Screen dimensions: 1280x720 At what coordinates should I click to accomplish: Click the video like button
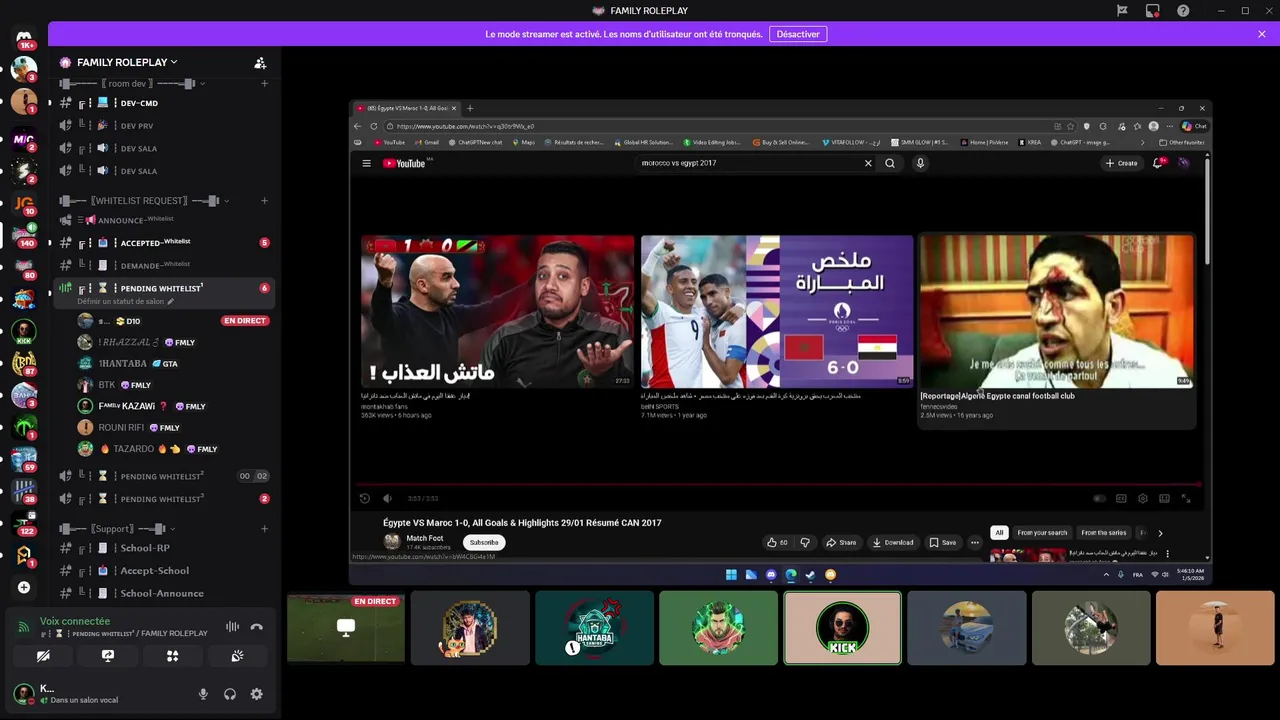coord(777,542)
